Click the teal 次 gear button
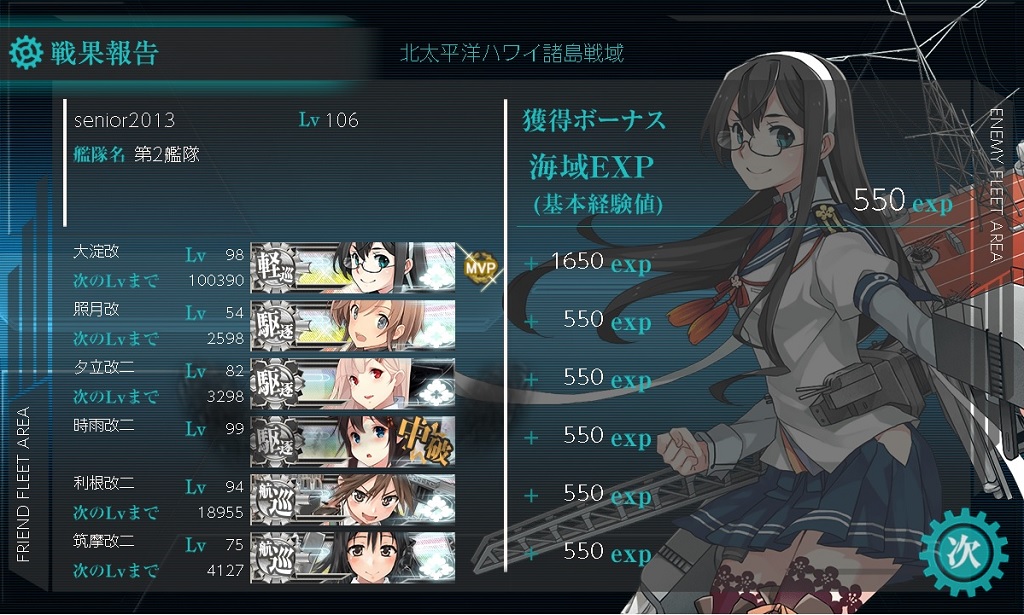Viewport: 1024px width, 615px height. (963, 553)
